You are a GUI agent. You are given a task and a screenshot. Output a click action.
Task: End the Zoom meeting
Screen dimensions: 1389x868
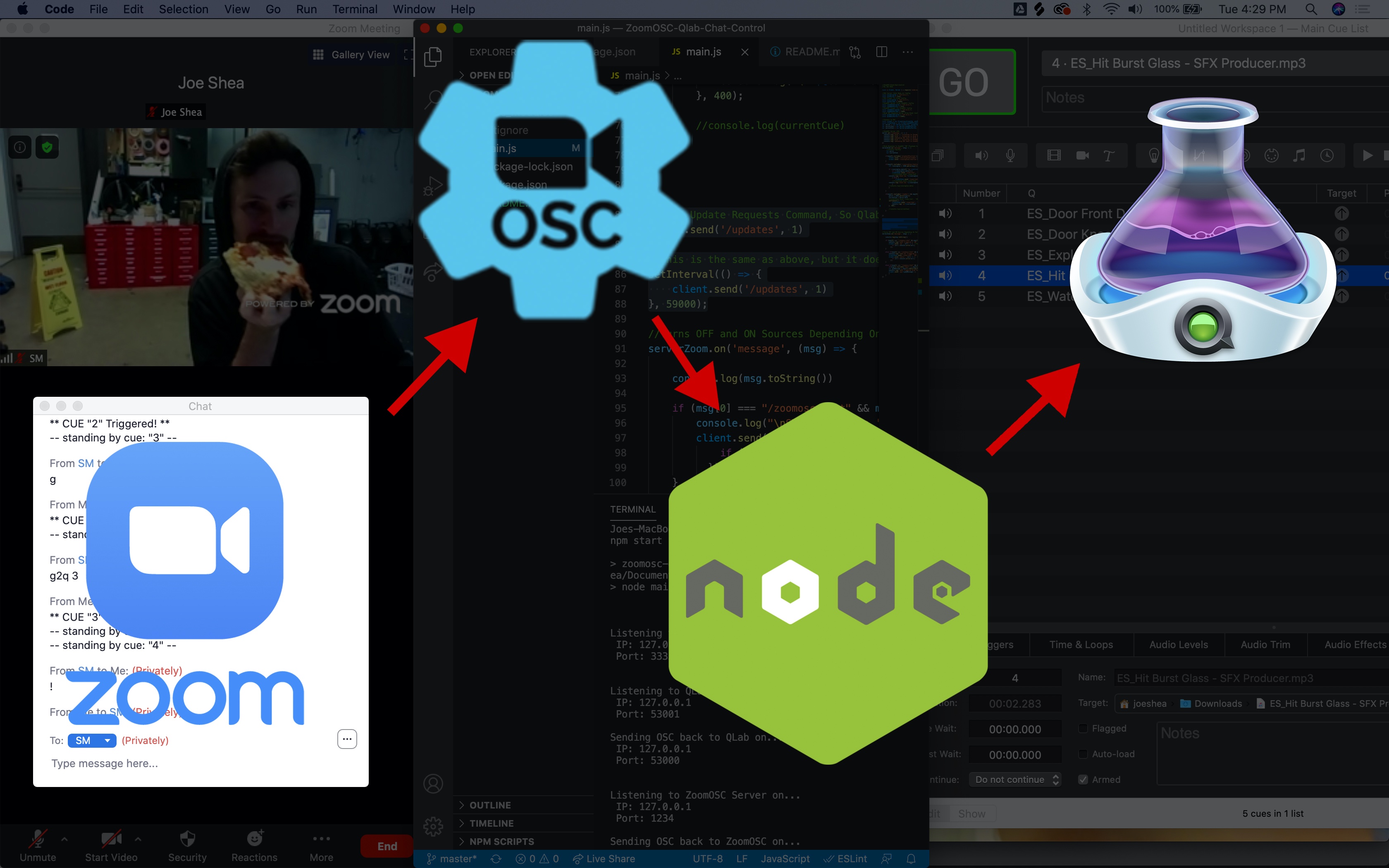[385, 846]
